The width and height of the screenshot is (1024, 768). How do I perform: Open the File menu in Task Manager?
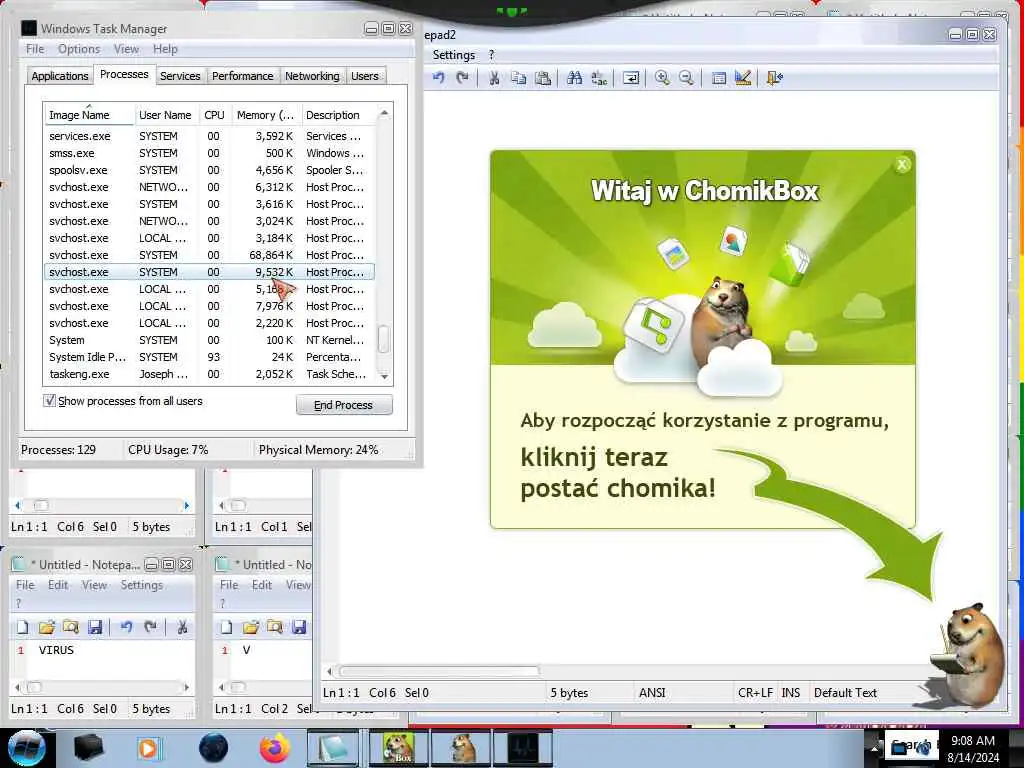click(x=35, y=49)
